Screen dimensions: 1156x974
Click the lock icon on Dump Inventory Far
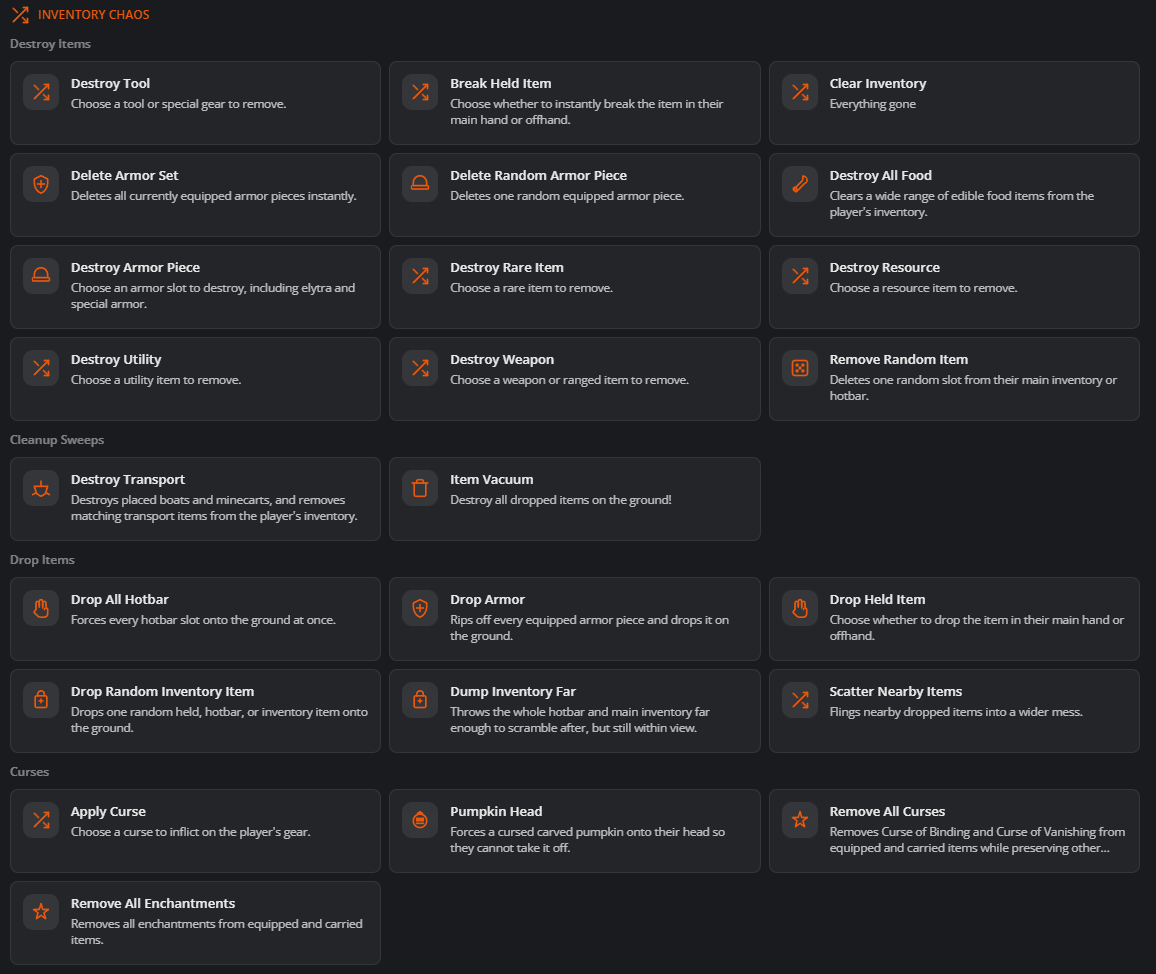[420, 700]
